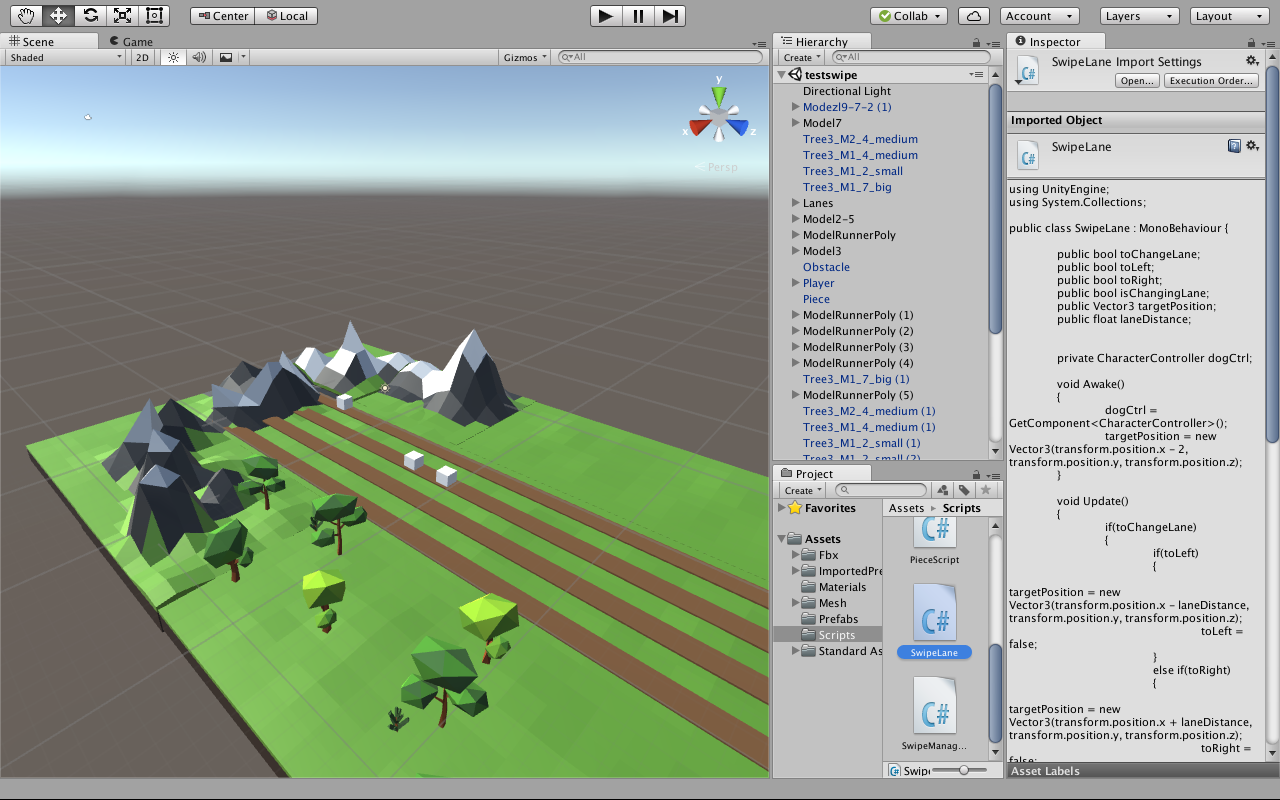
Task: Adjust the Project icon size slider
Action: [x=964, y=770]
